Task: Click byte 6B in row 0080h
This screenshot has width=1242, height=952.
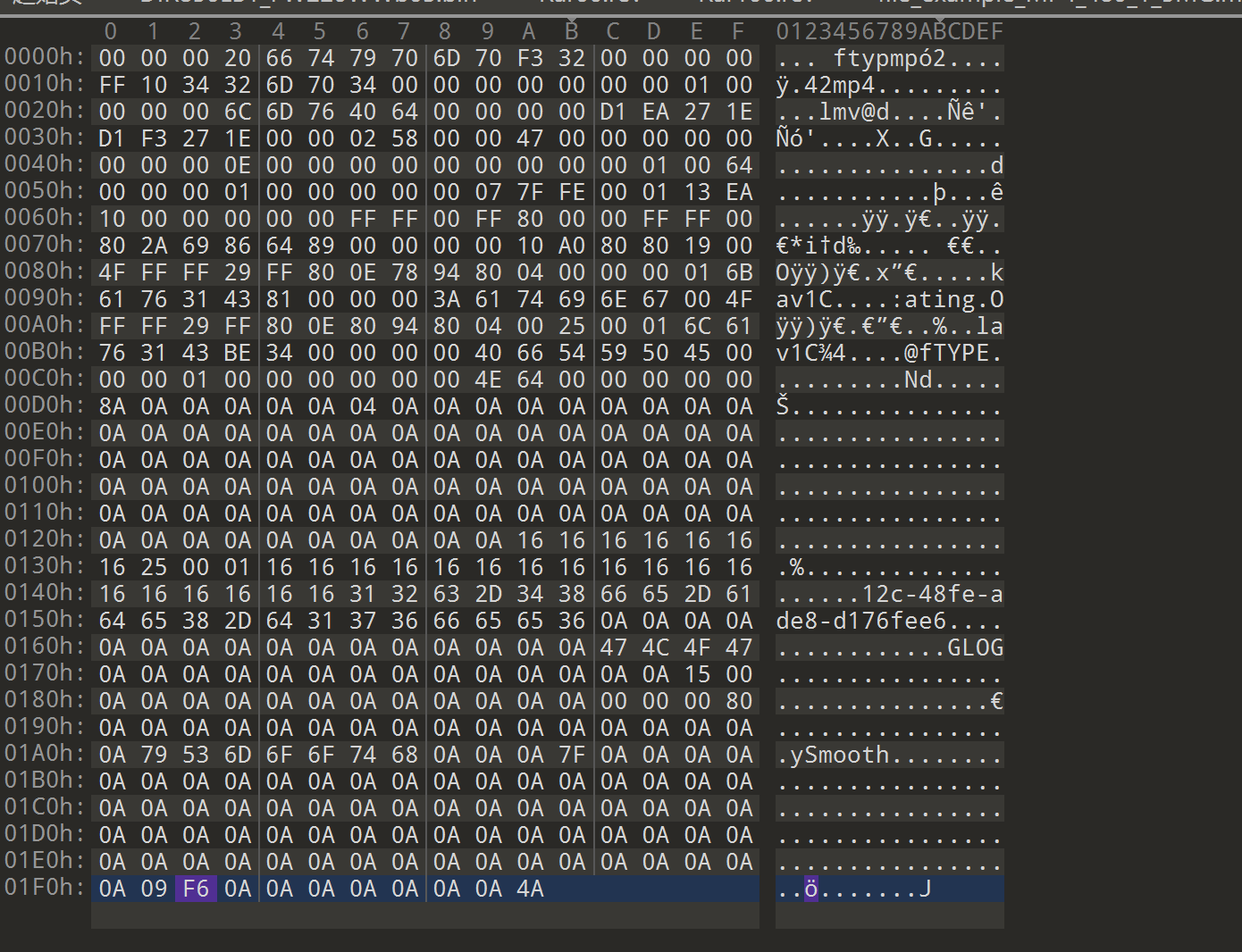Action: (x=739, y=272)
